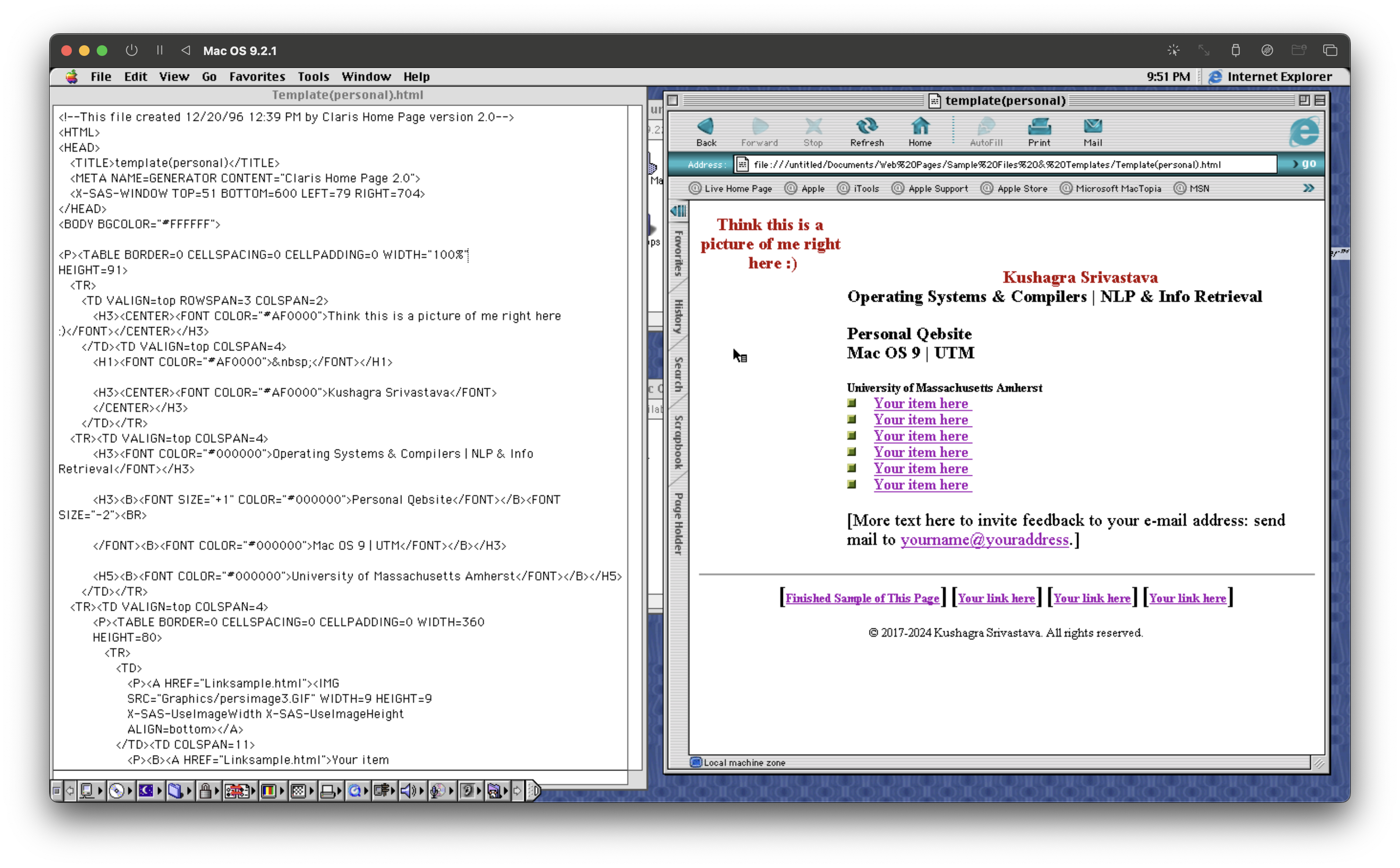Open the monitor color depth strip arrow
1400x868 pixels.
point(282,791)
